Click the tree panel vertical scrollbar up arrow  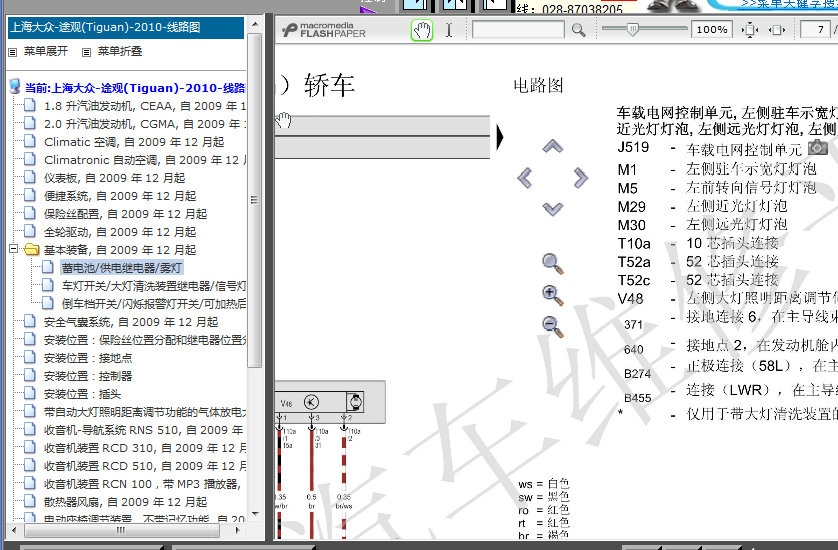[x=255, y=25]
